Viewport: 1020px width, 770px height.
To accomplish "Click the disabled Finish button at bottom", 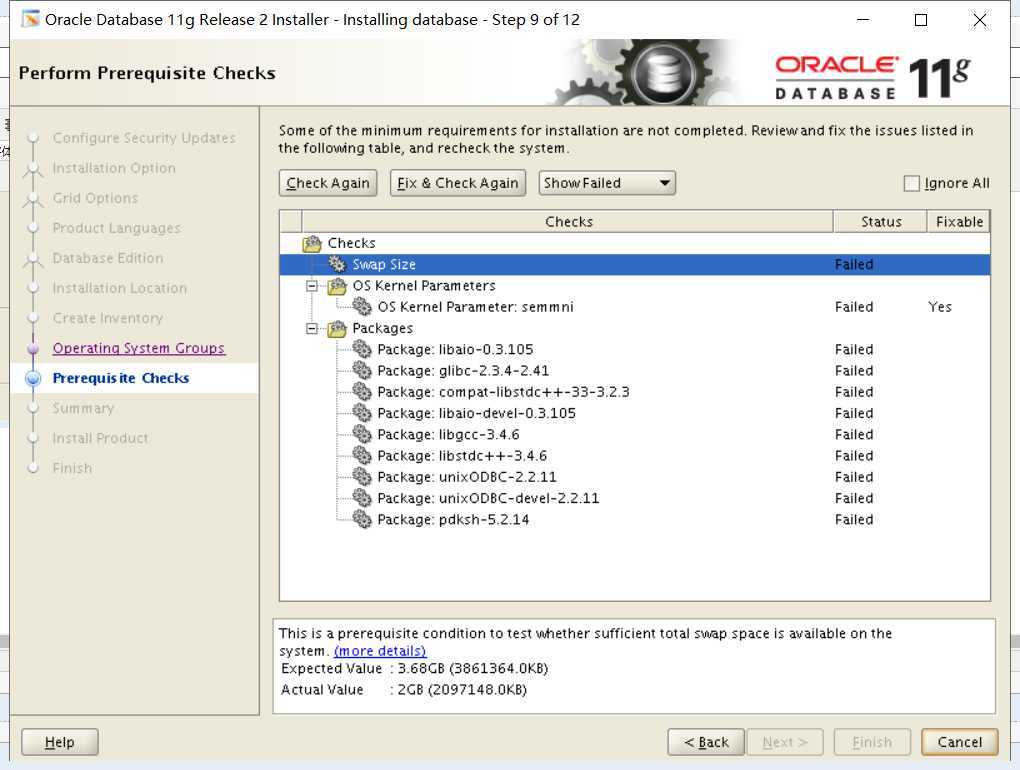I will pyautogui.click(x=872, y=742).
